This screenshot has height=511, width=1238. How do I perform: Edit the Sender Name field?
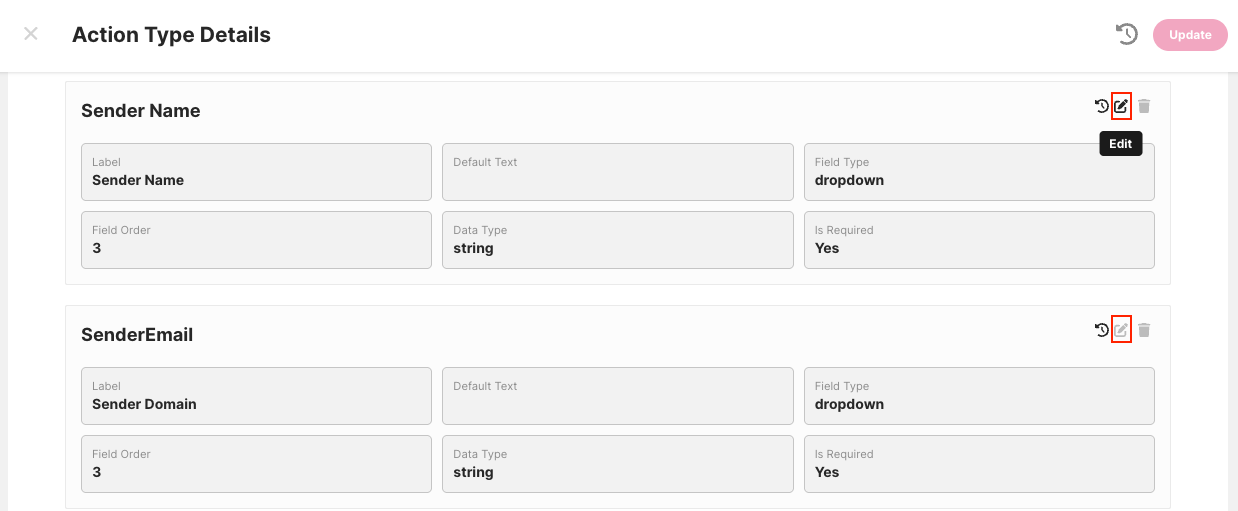[x=1121, y=106]
